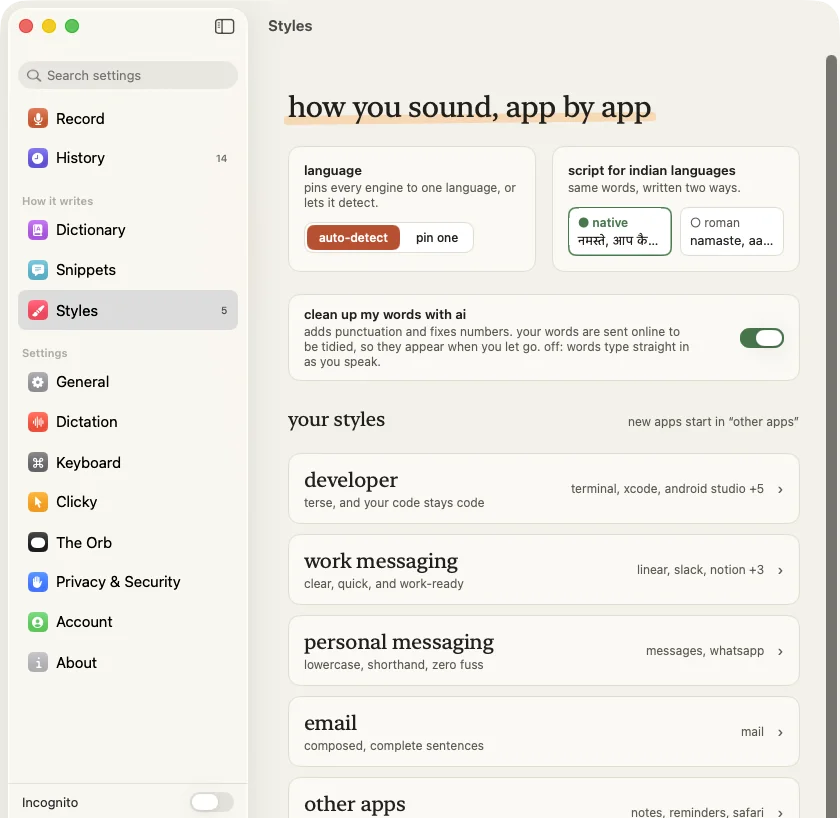Open the email style title
The width and height of the screenshot is (840, 818).
pos(331,723)
